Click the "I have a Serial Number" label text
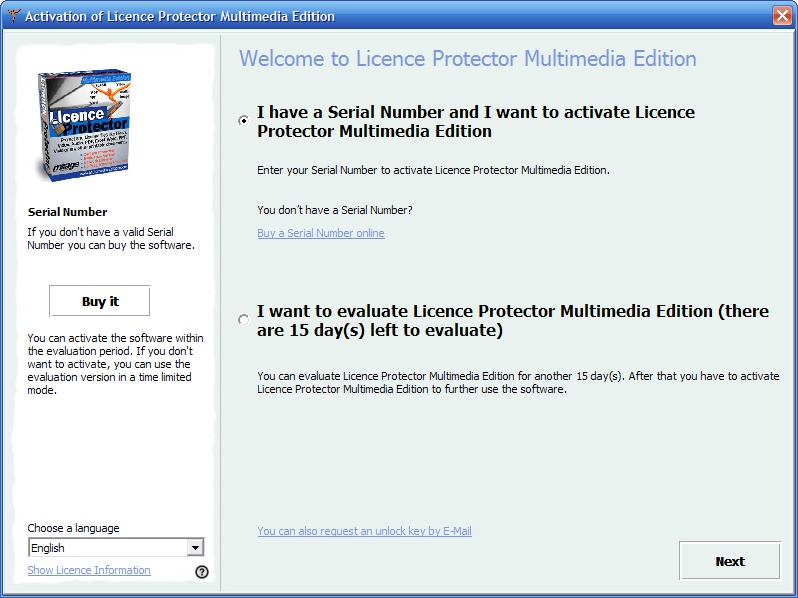The image size is (798, 598). [x=475, y=121]
